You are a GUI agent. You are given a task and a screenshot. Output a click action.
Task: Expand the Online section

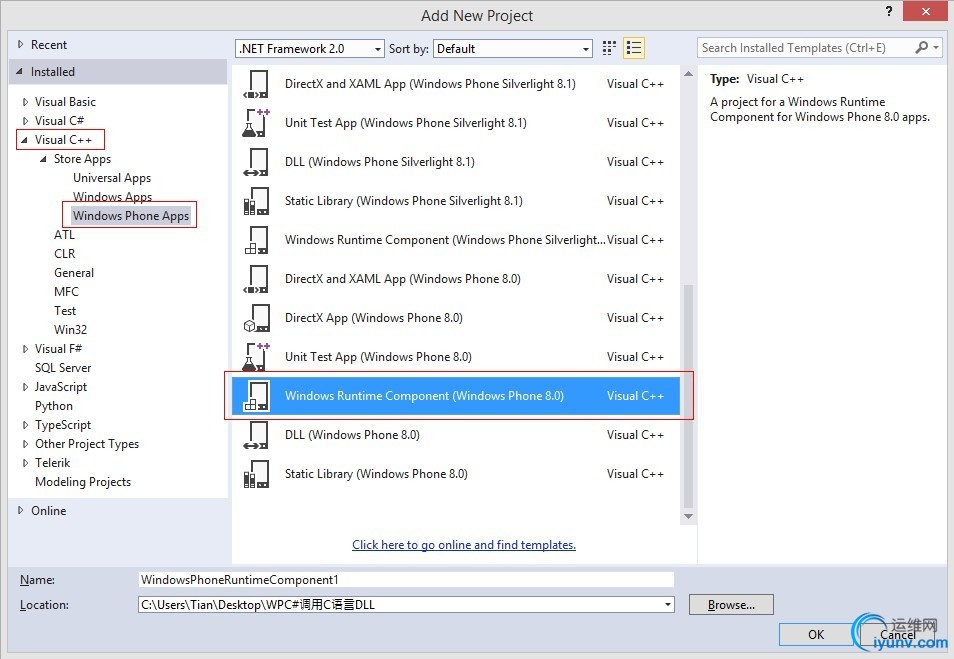[x=21, y=511]
